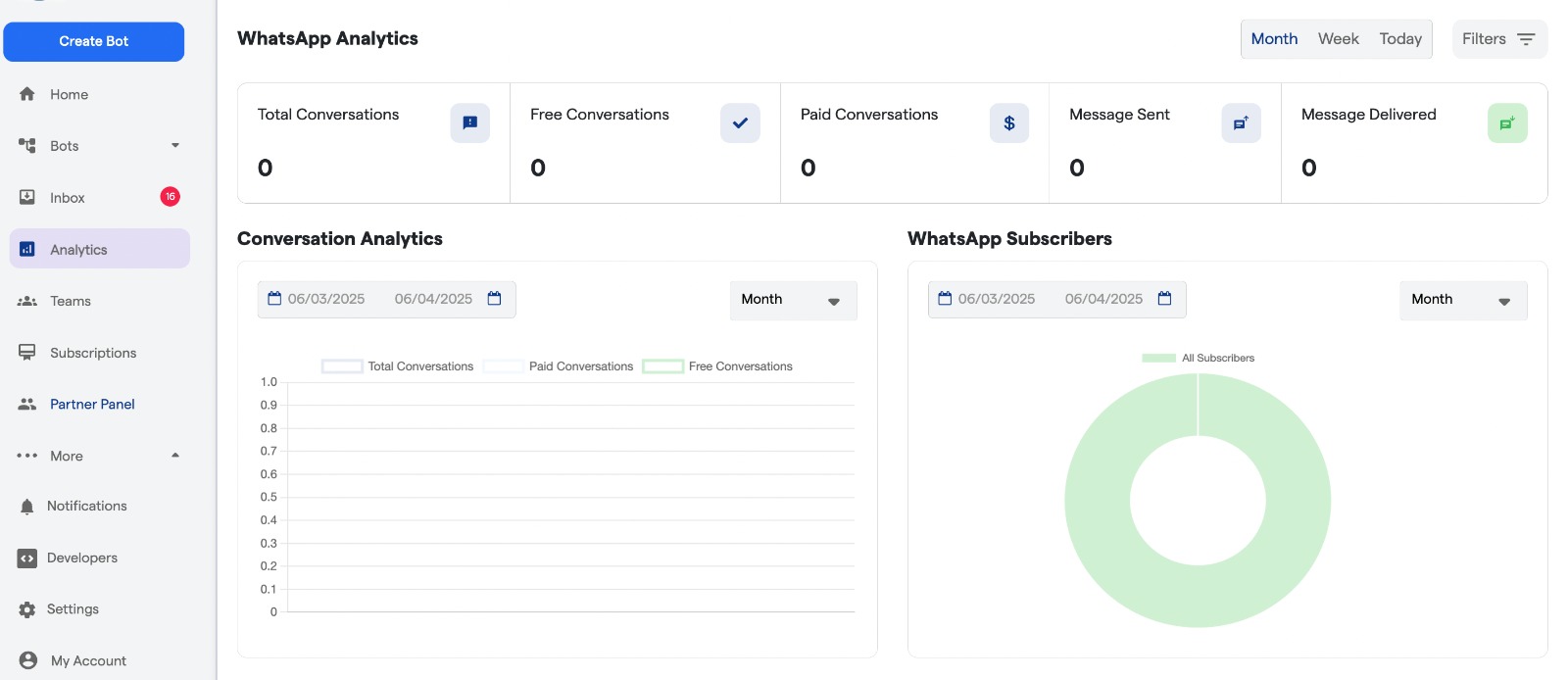Click Conversation Analytics start date 06/03/2025

click(x=326, y=299)
